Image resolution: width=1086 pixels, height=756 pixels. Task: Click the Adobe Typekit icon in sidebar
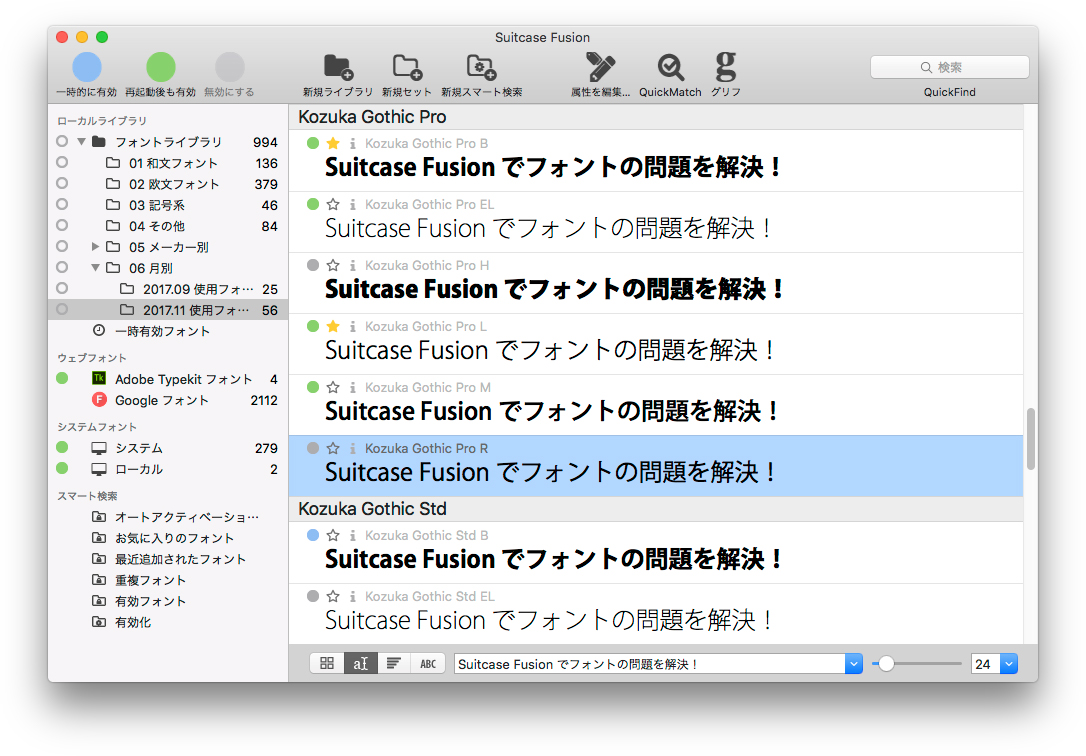(x=99, y=379)
